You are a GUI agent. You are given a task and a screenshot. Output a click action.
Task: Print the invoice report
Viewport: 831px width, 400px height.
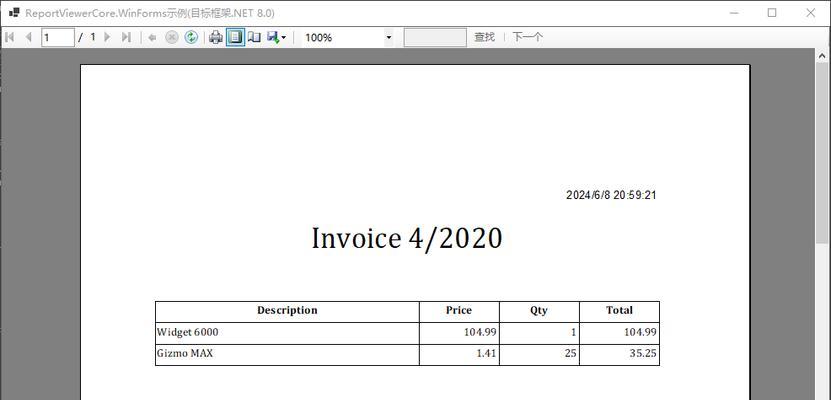(215, 37)
